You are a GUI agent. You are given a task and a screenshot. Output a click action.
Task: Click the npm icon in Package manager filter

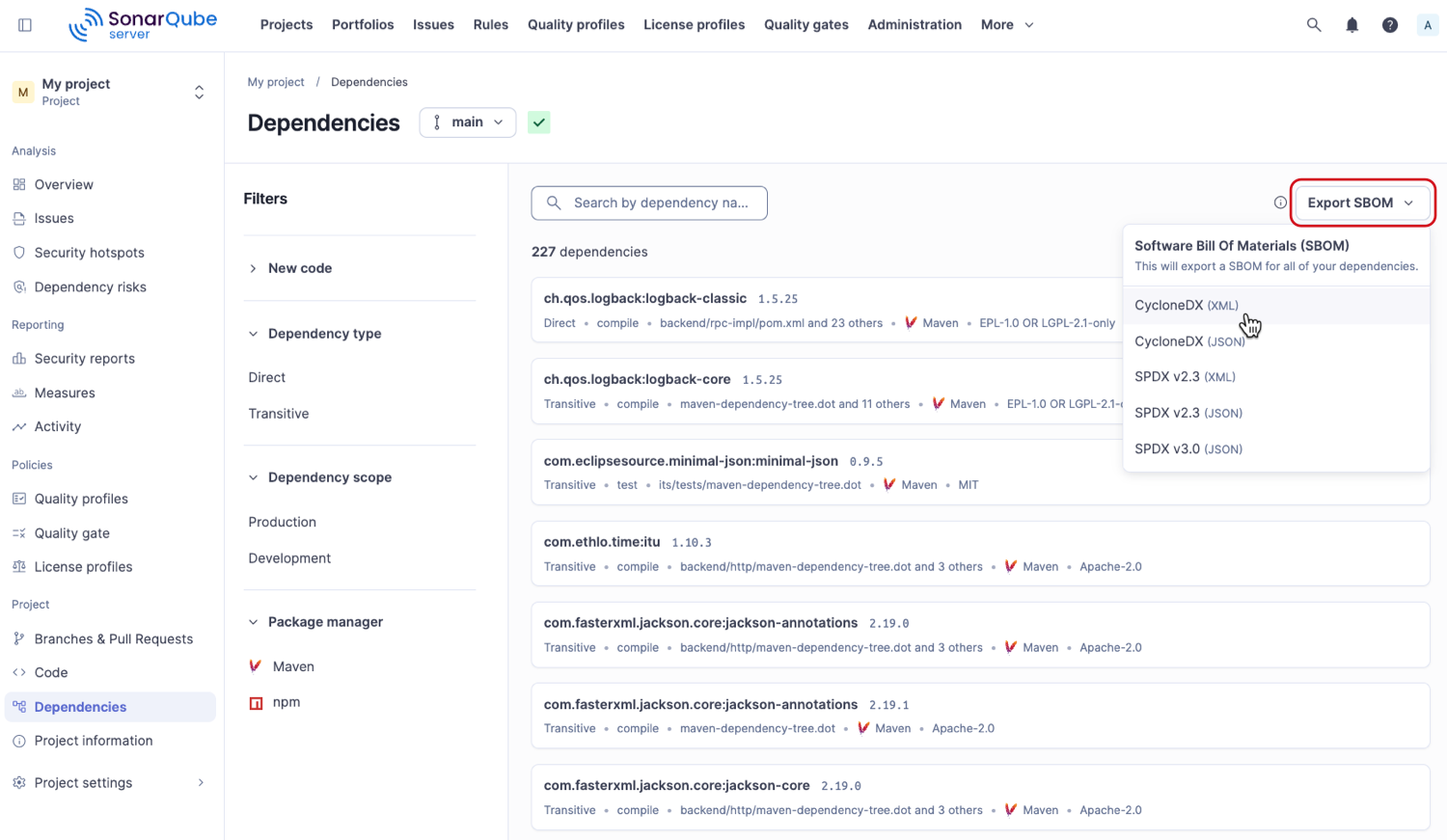256,703
